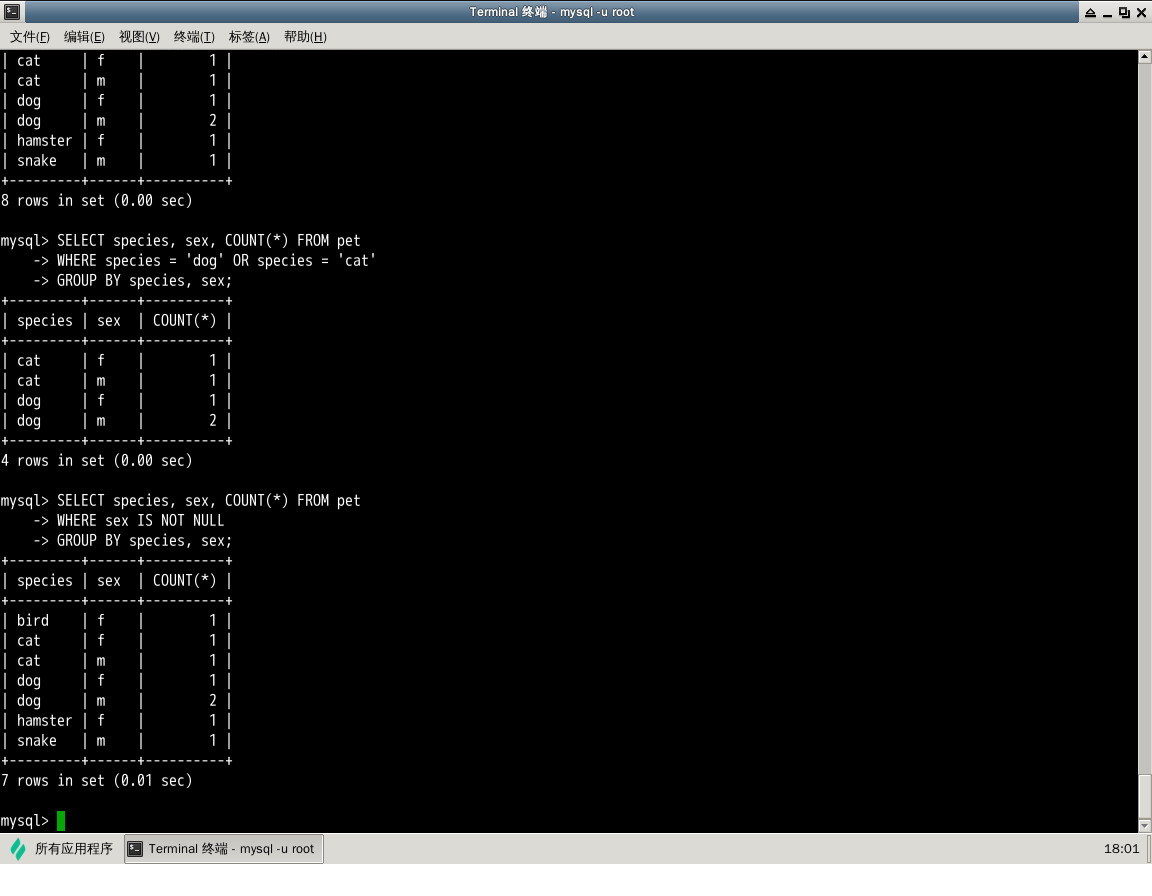Open the 帮助(H) menu

[305, 37]
